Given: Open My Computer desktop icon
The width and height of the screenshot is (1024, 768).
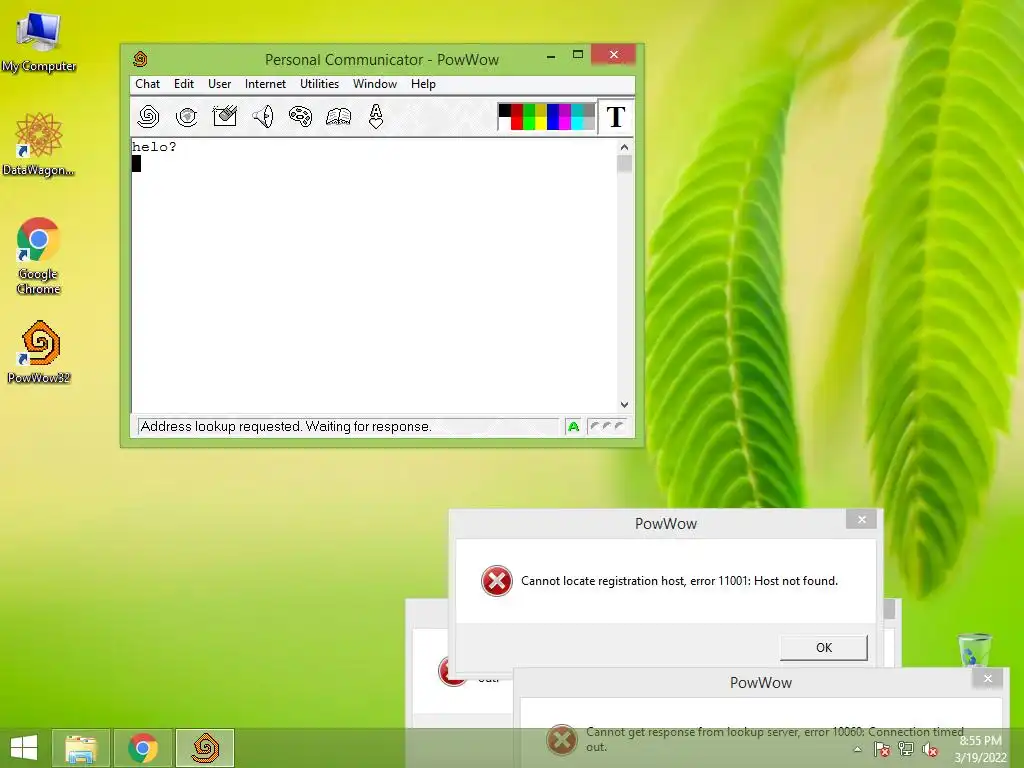Looking at the screenshot, I should point(39,42).
